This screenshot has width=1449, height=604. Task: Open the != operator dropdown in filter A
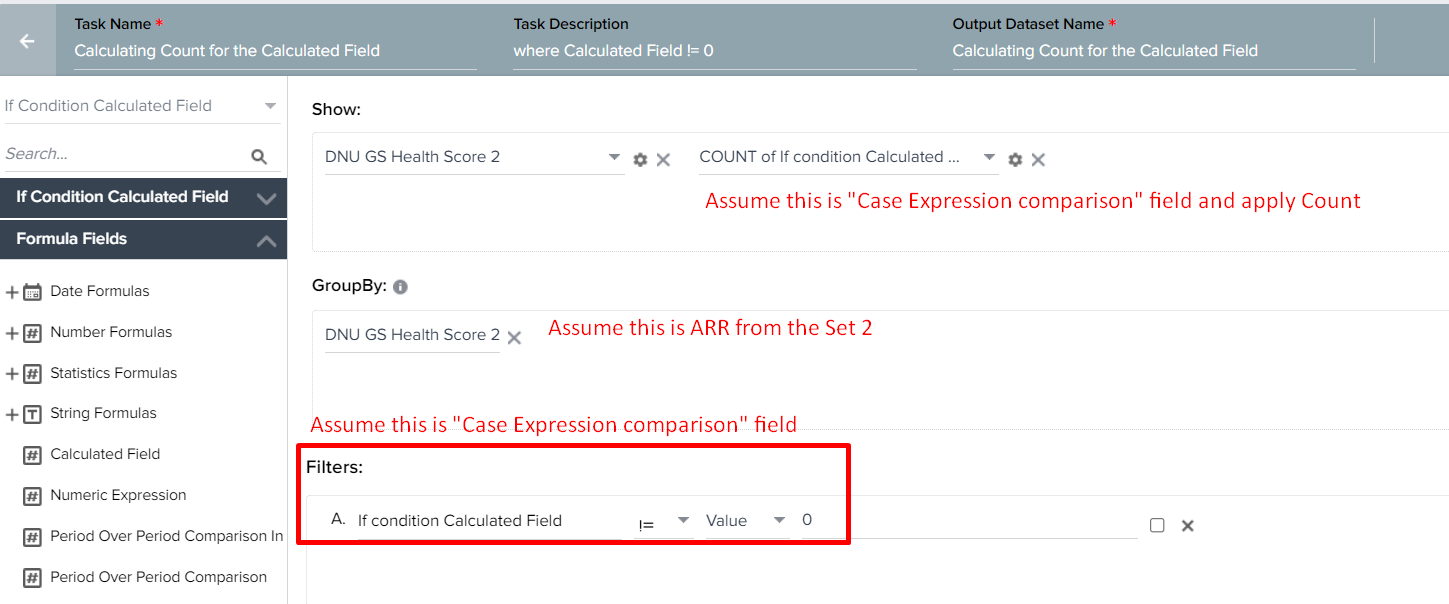point(664,521)
